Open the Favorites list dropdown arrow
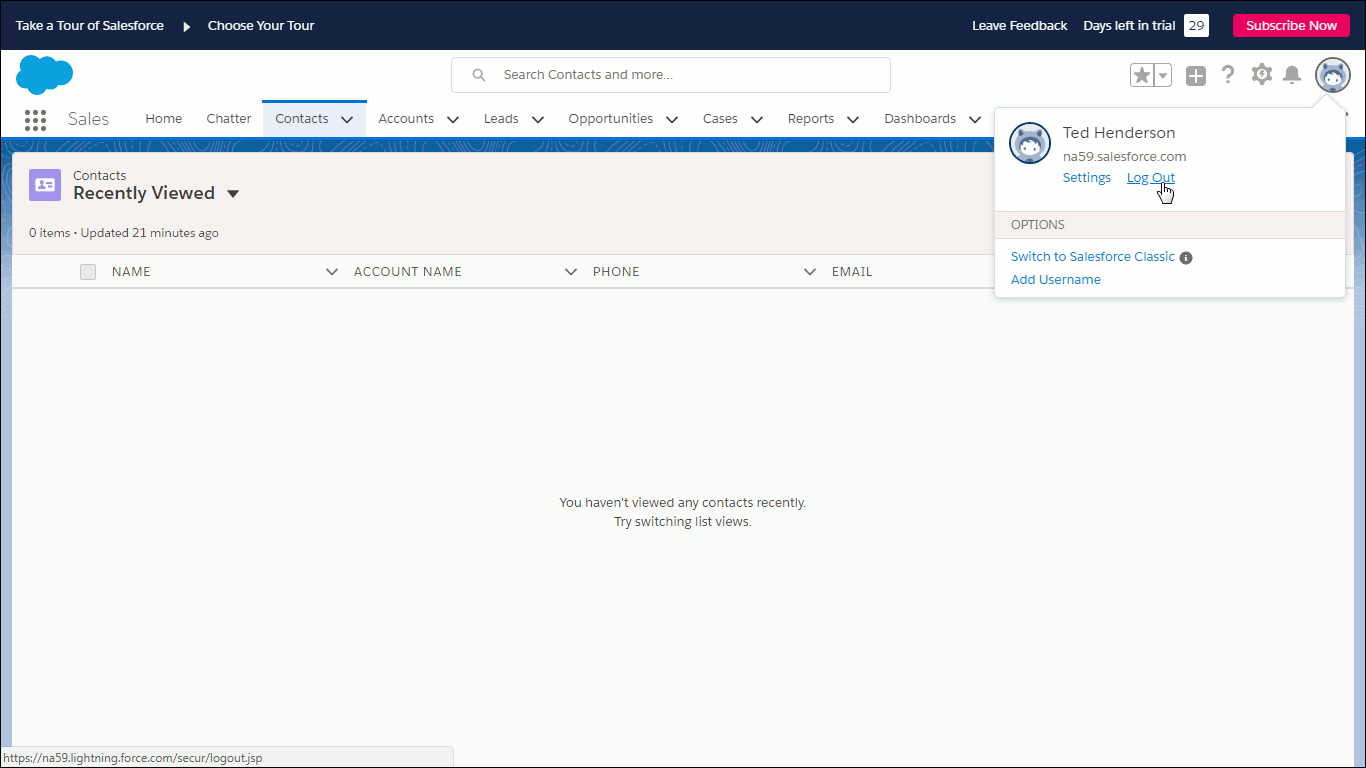The height and width of the screenshot is (768, 1366). (1163, 75)
